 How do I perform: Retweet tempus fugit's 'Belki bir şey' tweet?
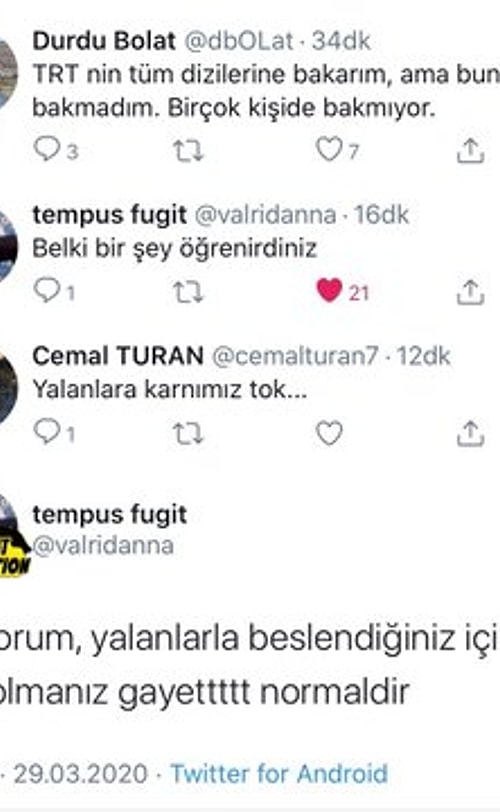[188, 292]
